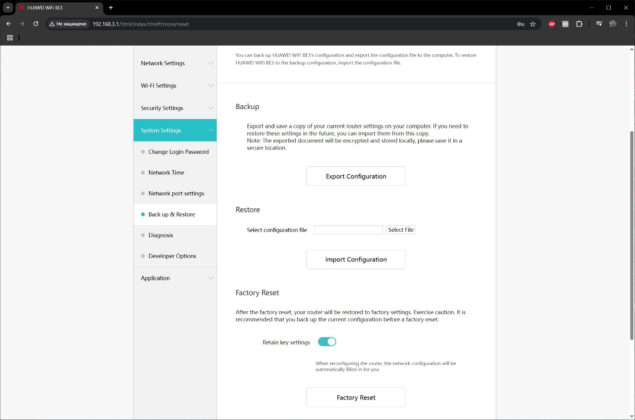This screenshot has width=635, height=420.
Task: Open the new tab plus icon
Action: point(111,7)
